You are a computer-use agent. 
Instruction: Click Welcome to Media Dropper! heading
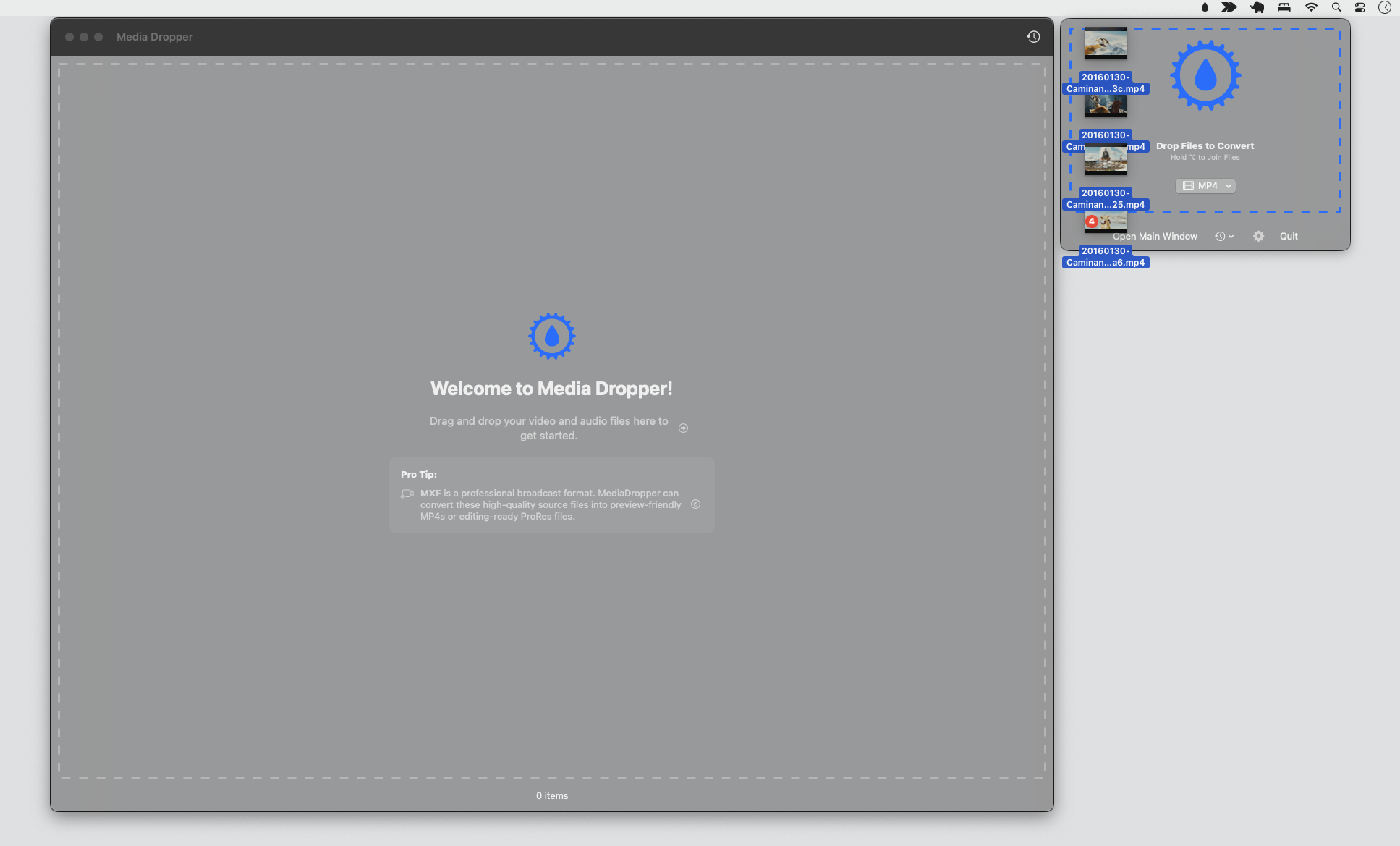[x=551, y=389]
